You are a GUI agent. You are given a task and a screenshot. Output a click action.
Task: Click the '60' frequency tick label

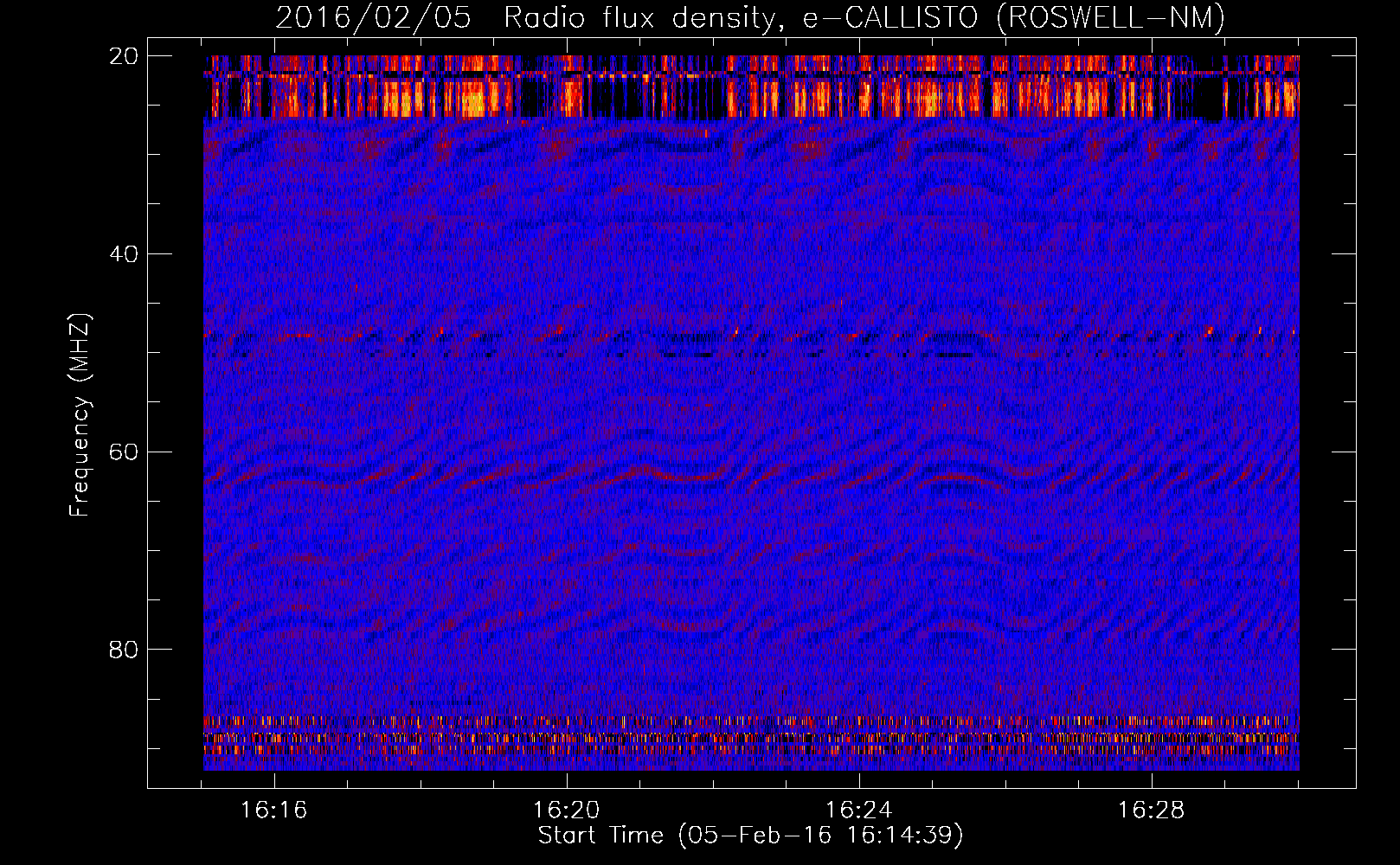pyautogui.click(x=124, y=452)
